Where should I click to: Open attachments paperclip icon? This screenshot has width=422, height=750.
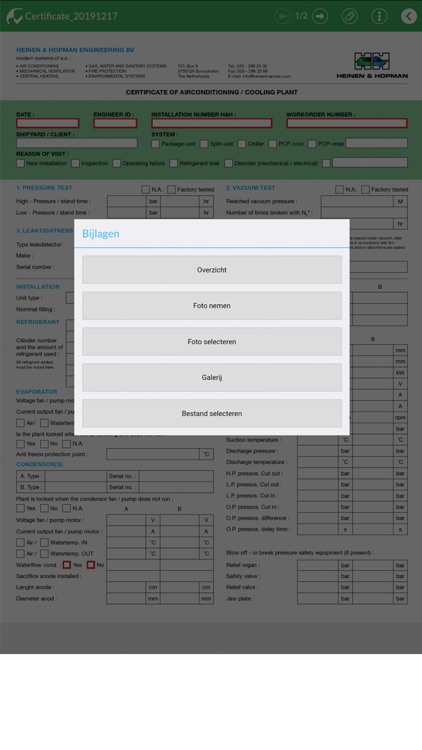350,16
